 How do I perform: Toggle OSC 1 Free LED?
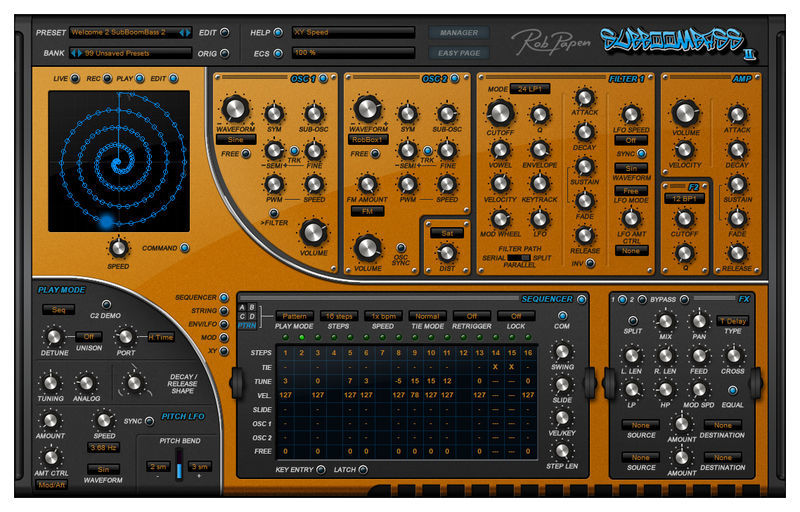point(246,153)
